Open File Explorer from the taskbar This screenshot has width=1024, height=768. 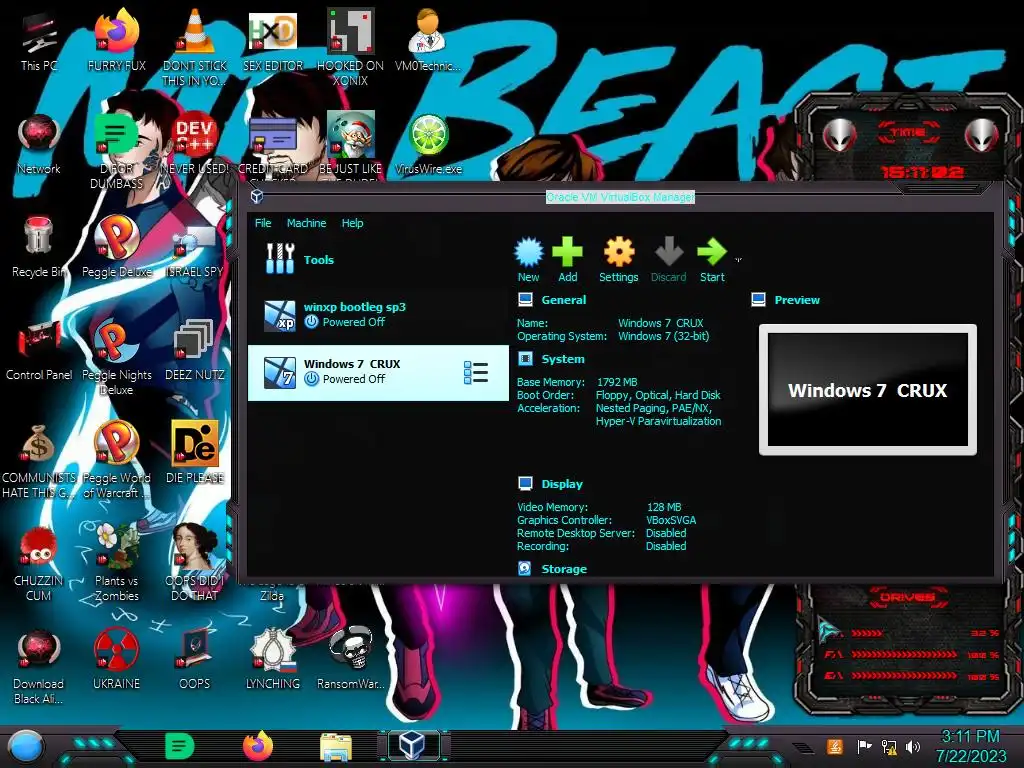click(x=336, y=748)
